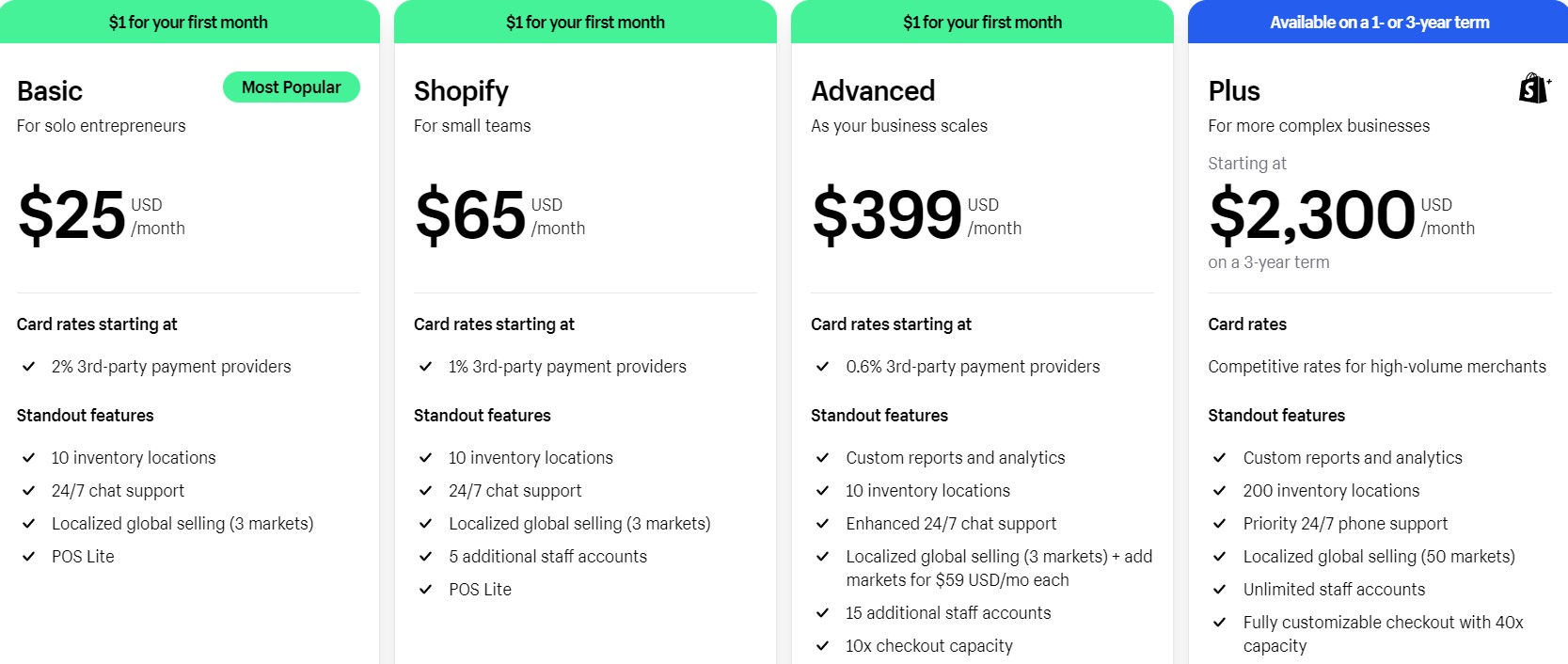
Task: Click checkmark beside Unlimited staff accounts
Action: coord(1220,590)
